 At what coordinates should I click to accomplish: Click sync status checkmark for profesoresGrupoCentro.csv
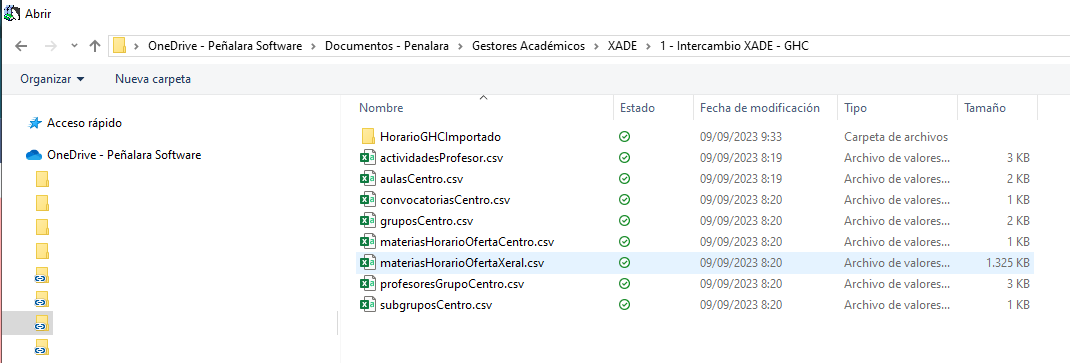tap(624, 284)
